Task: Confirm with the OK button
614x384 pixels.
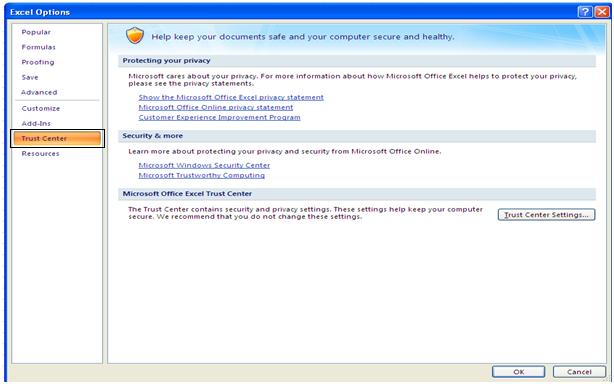Action: tap(518, 372)
